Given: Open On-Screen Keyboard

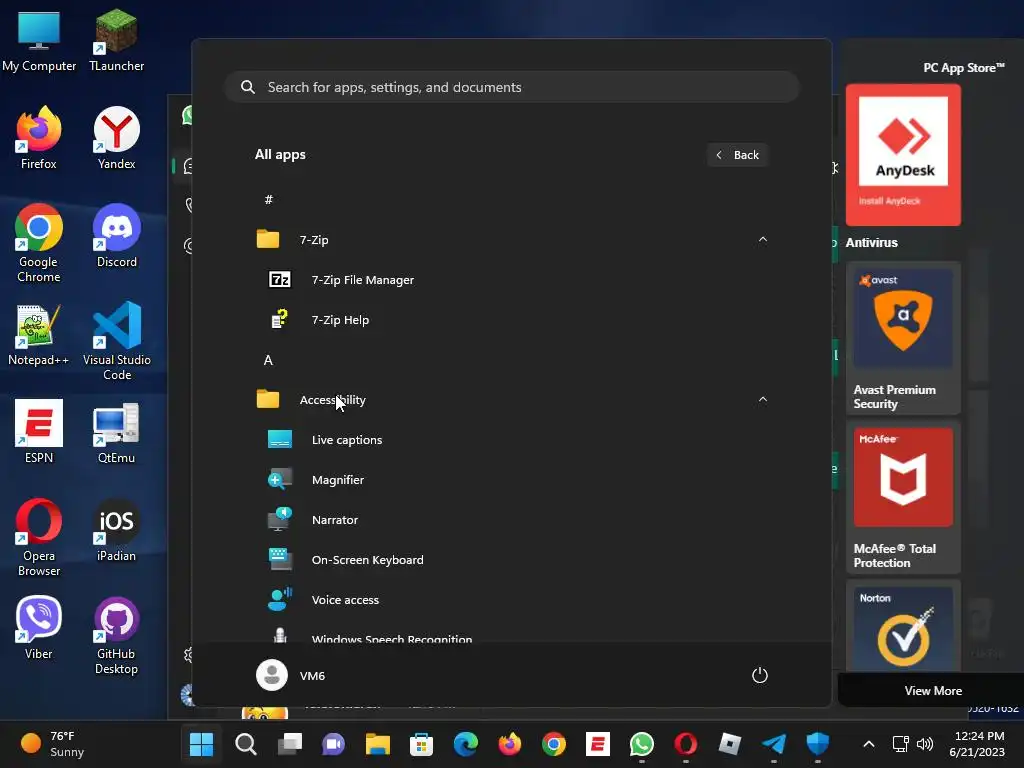Looking at the screenshot, I should (511, 560).
